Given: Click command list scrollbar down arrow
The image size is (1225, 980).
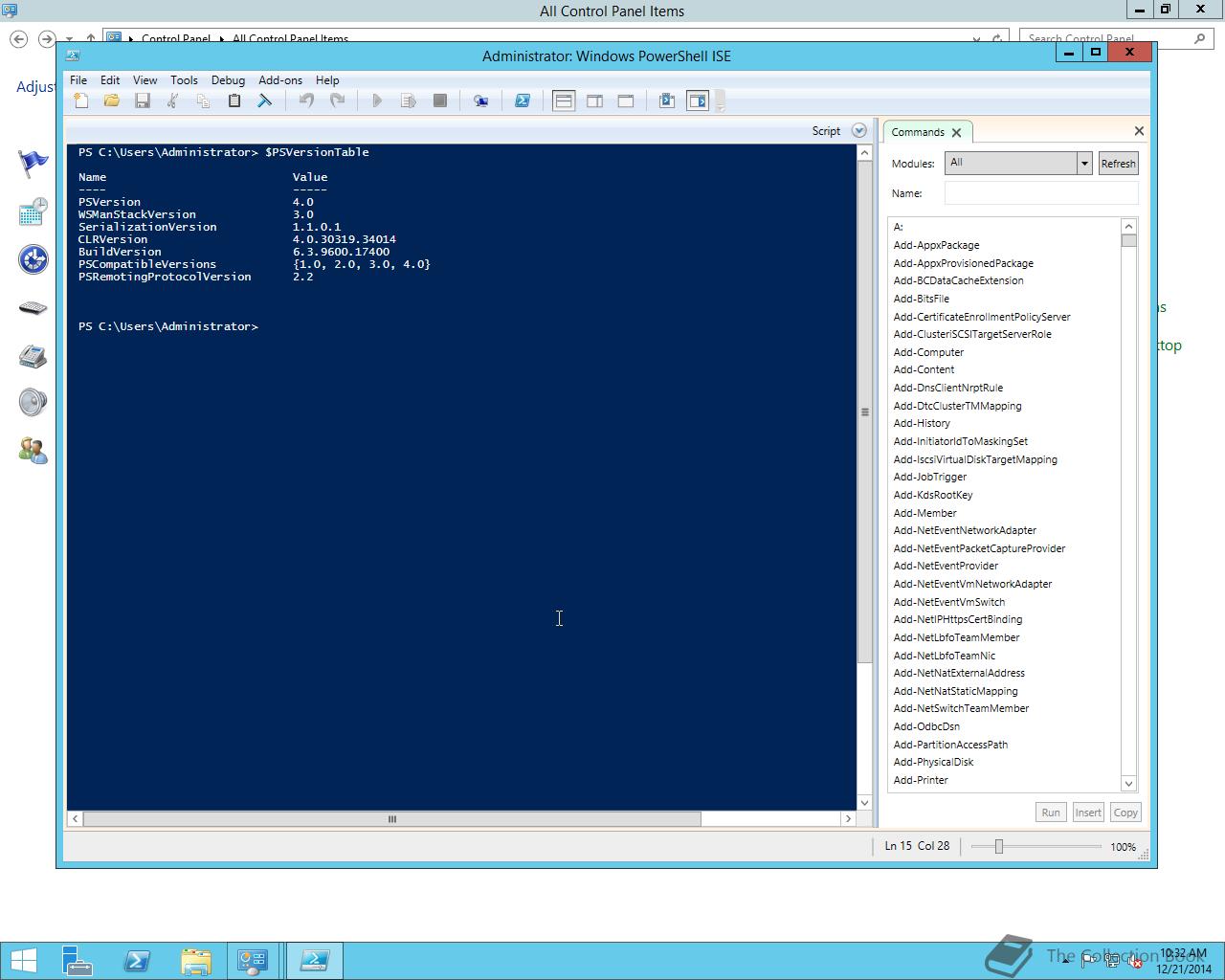Looking at the screenshot, I should point(1128,784).
